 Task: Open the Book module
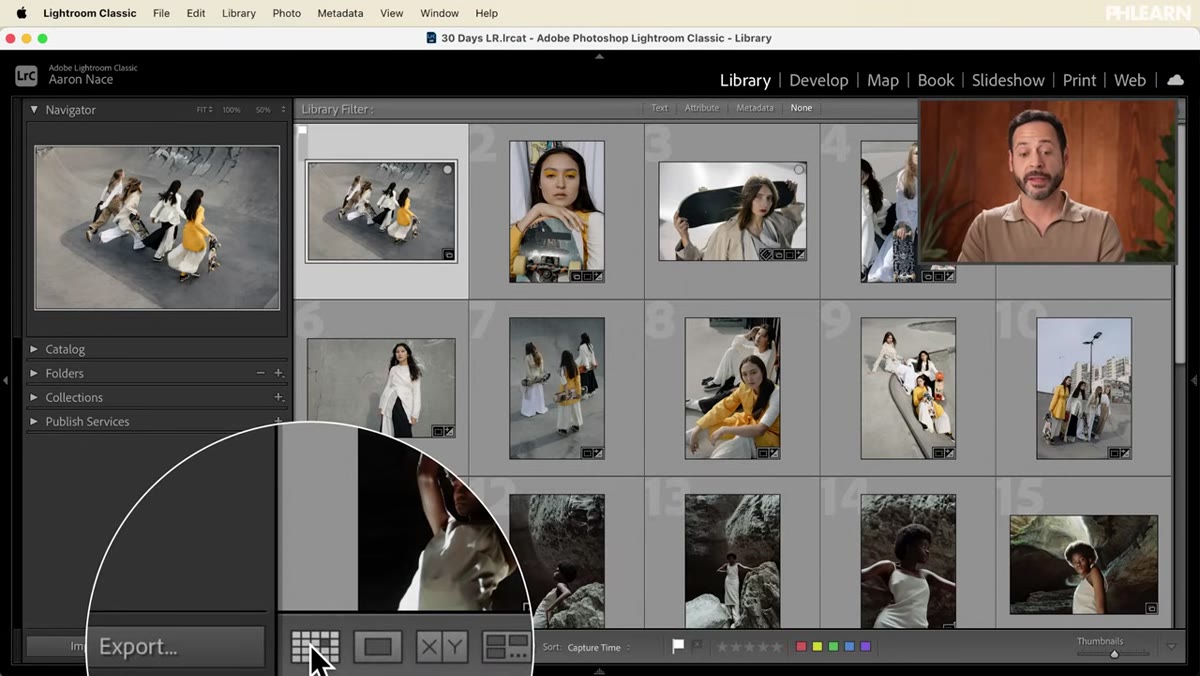coord(935,80)
